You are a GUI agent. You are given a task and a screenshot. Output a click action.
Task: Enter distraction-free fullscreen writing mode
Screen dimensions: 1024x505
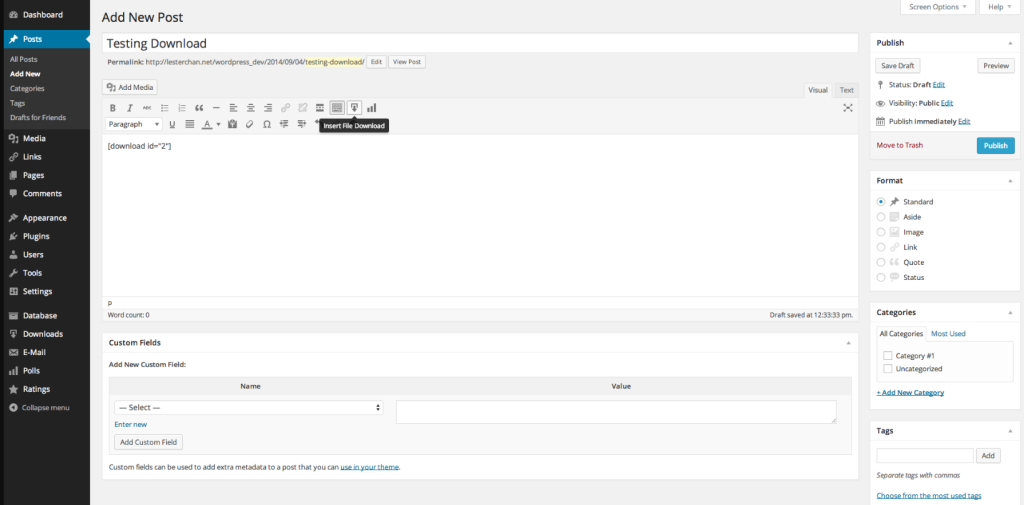(x=848, y=108)
